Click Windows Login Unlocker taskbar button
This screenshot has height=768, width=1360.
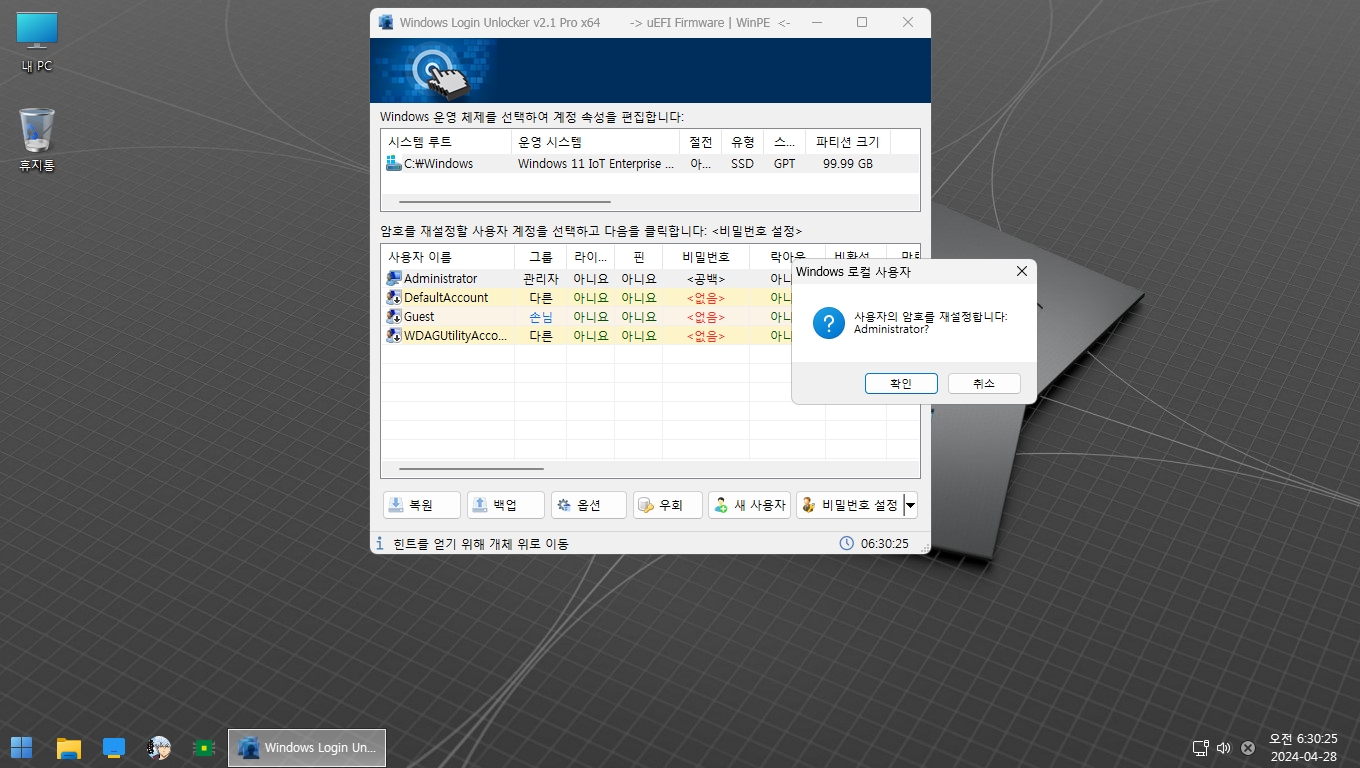pos(307,747)
